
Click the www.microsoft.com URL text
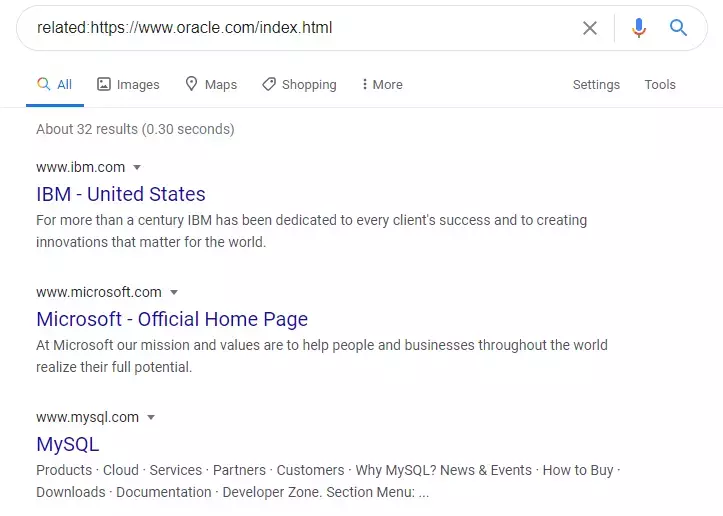[x=99, y=292]
